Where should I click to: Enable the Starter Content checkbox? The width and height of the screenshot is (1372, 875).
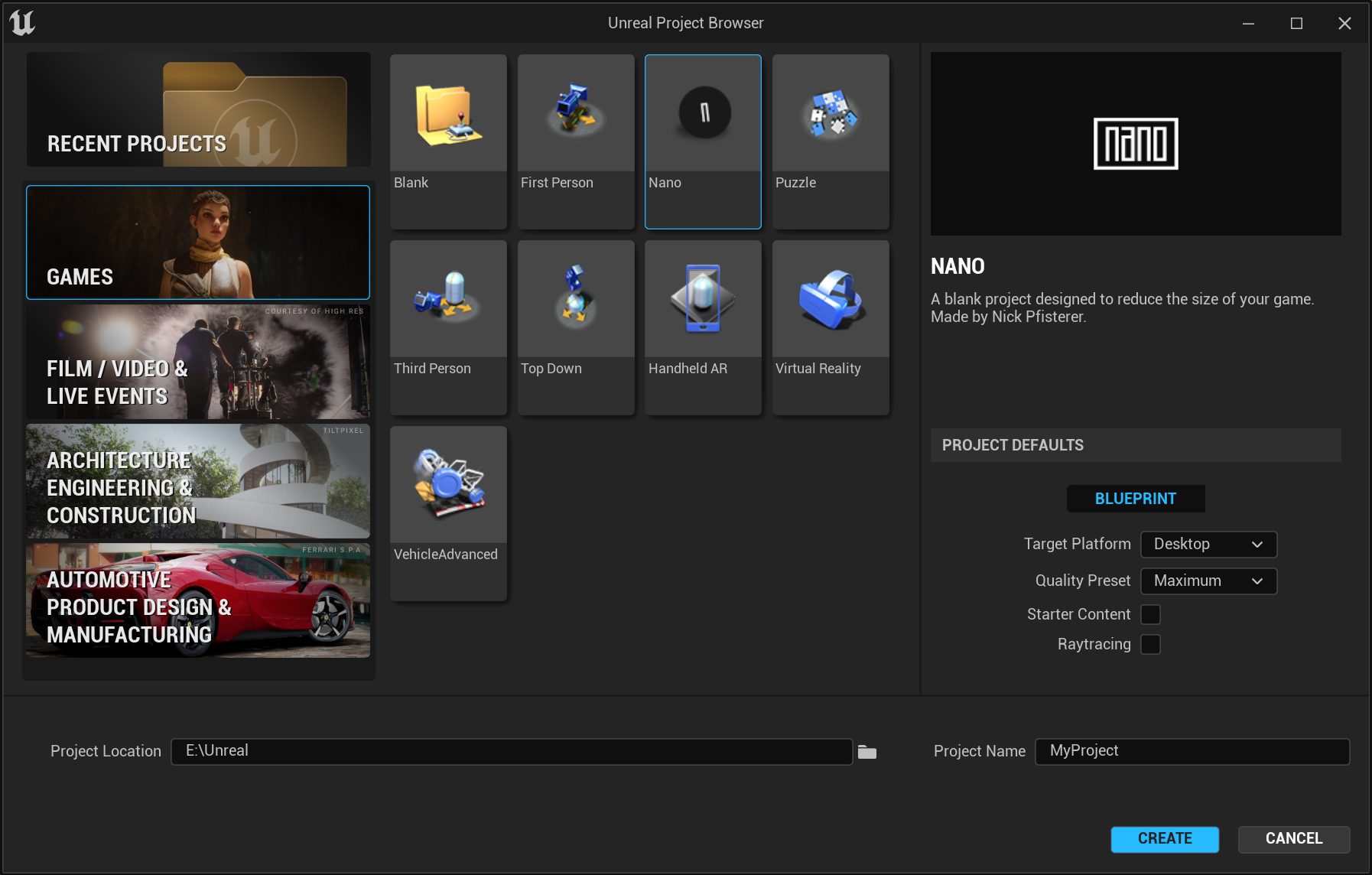click(x=1150, y=614)
